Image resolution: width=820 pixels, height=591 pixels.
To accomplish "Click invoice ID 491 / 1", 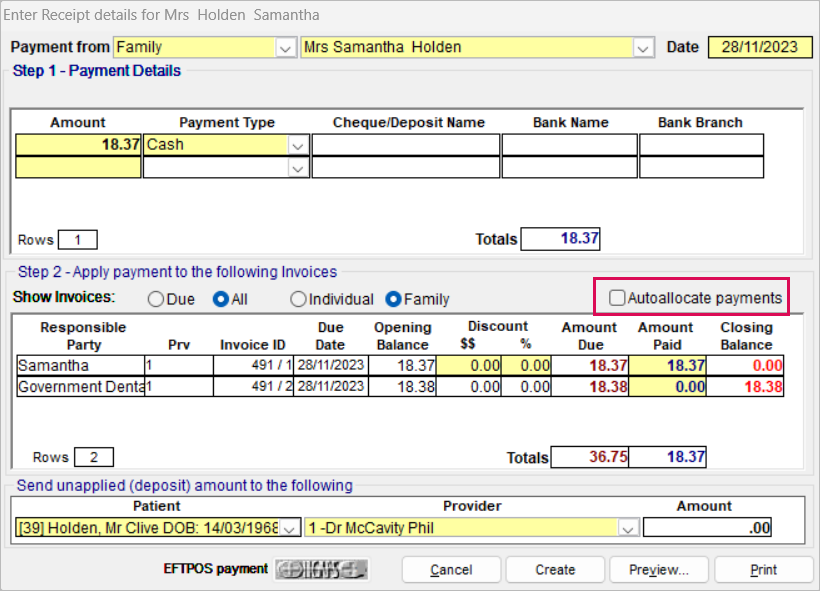I will (x=254, y=365).
